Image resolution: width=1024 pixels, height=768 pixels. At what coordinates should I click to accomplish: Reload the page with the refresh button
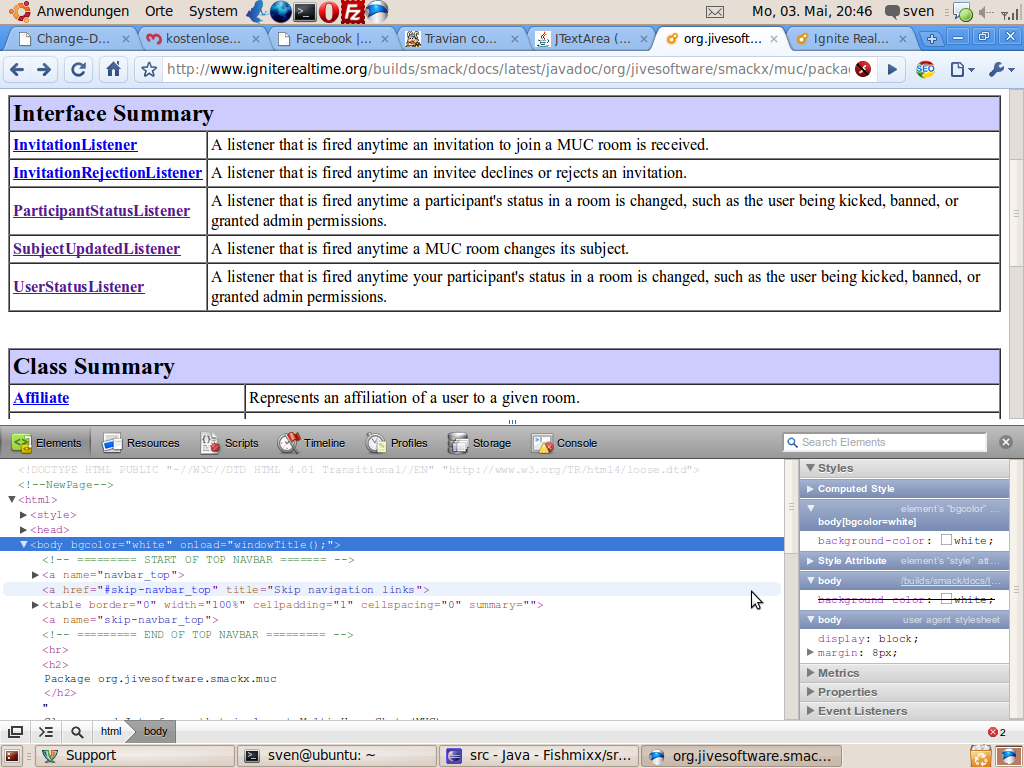click(78, 70)
